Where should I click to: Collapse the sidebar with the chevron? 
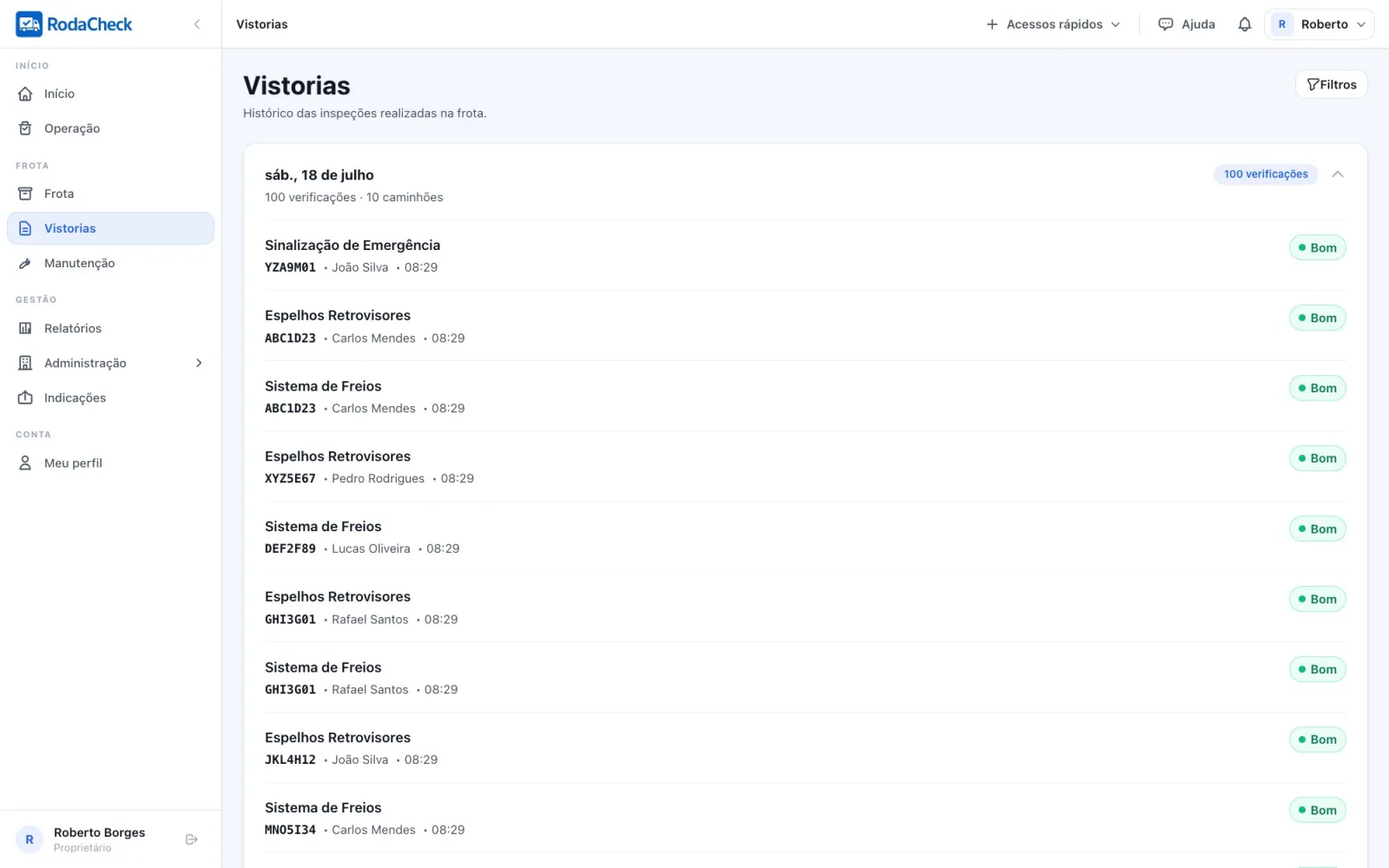197,24
